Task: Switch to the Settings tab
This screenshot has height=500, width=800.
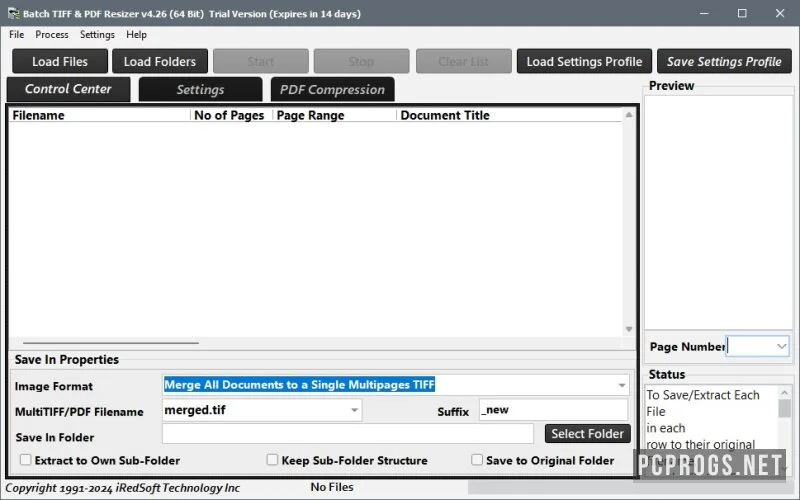Action: [200, 89]
